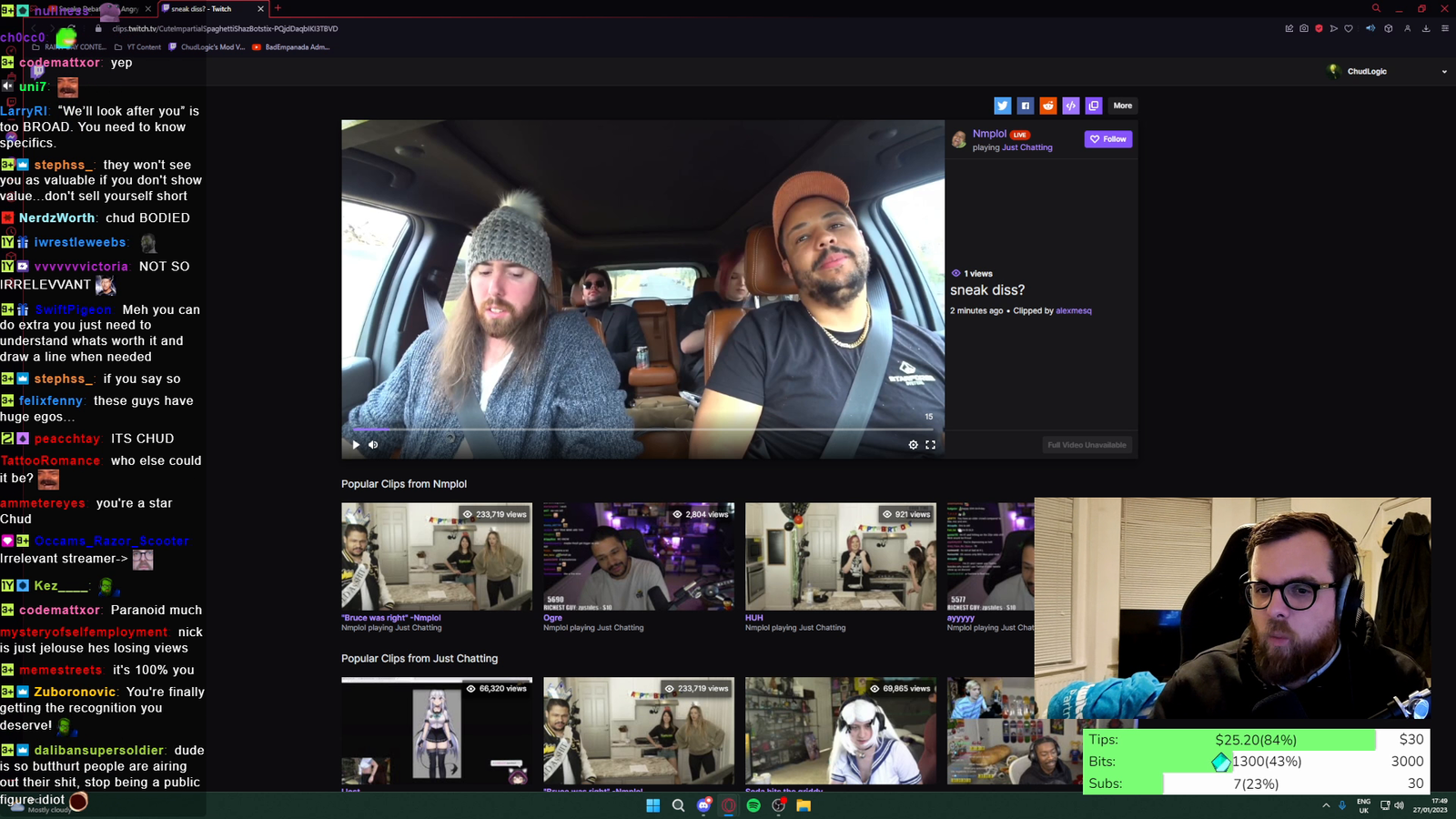This screenshot has height=819, width=1456.
Task: Open the ChudLogic's Mod V... bookmark
Action: pyautogui.click(x=207, y=47)
